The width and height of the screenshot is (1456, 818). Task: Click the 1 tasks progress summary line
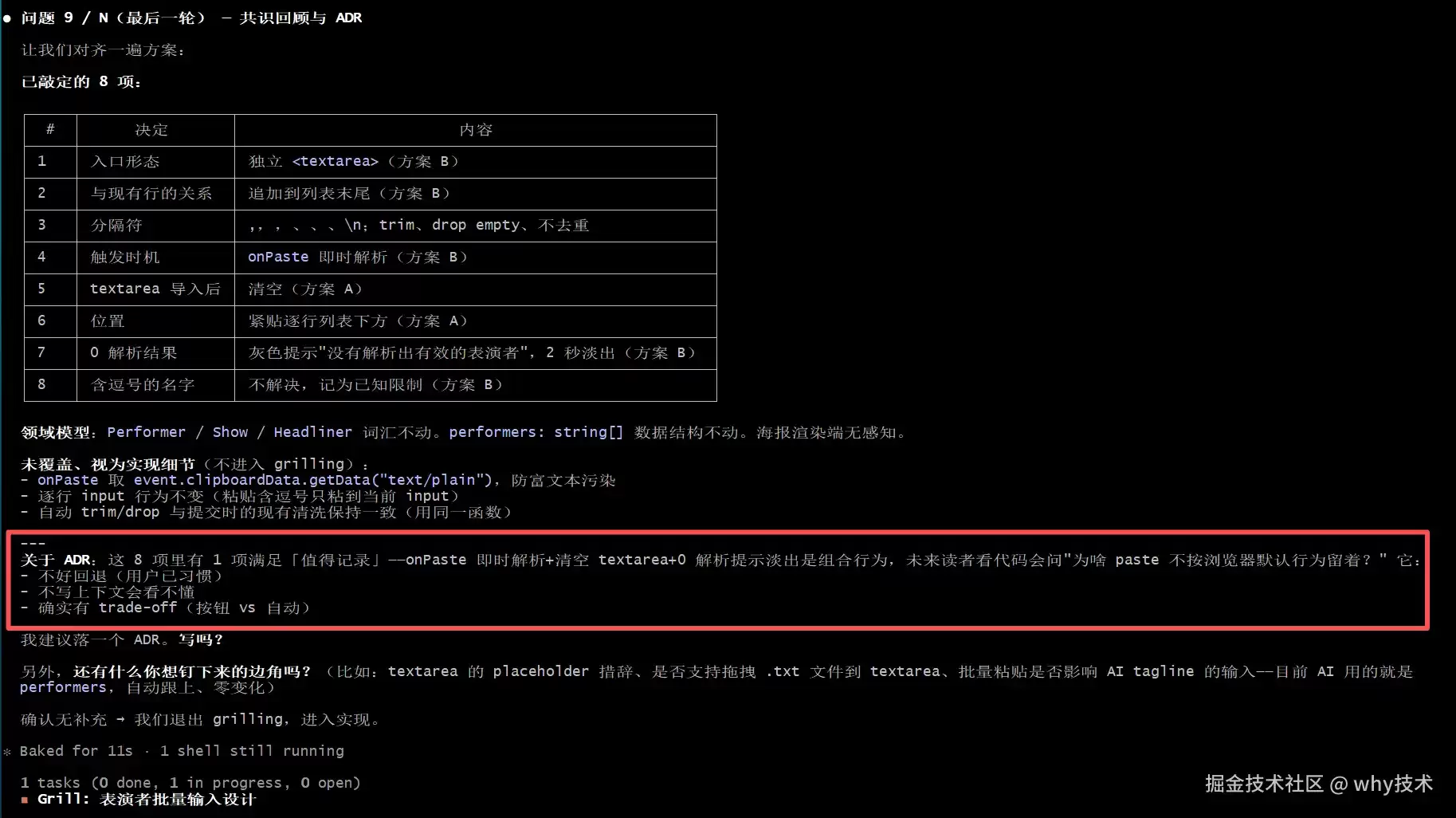190,783
